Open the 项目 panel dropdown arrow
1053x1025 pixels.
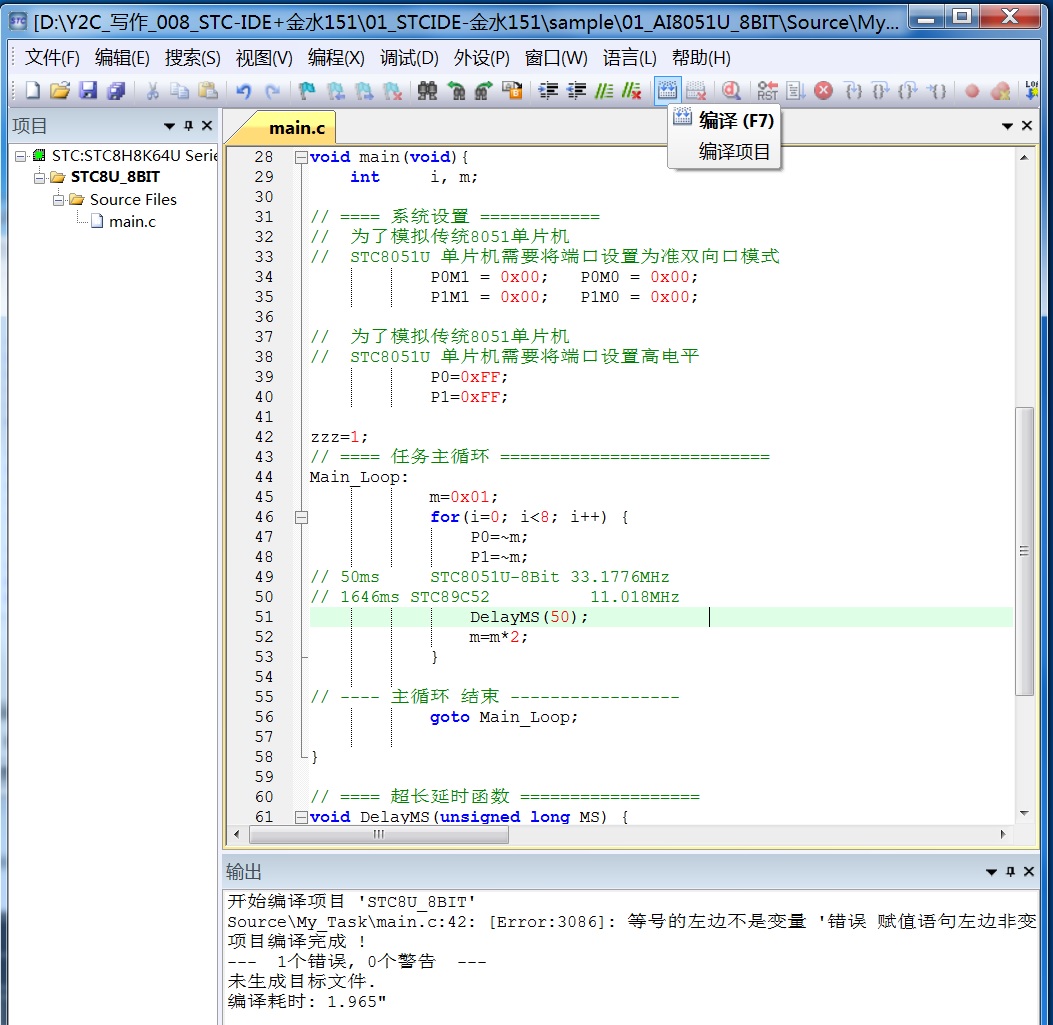[x=169, y=126]
